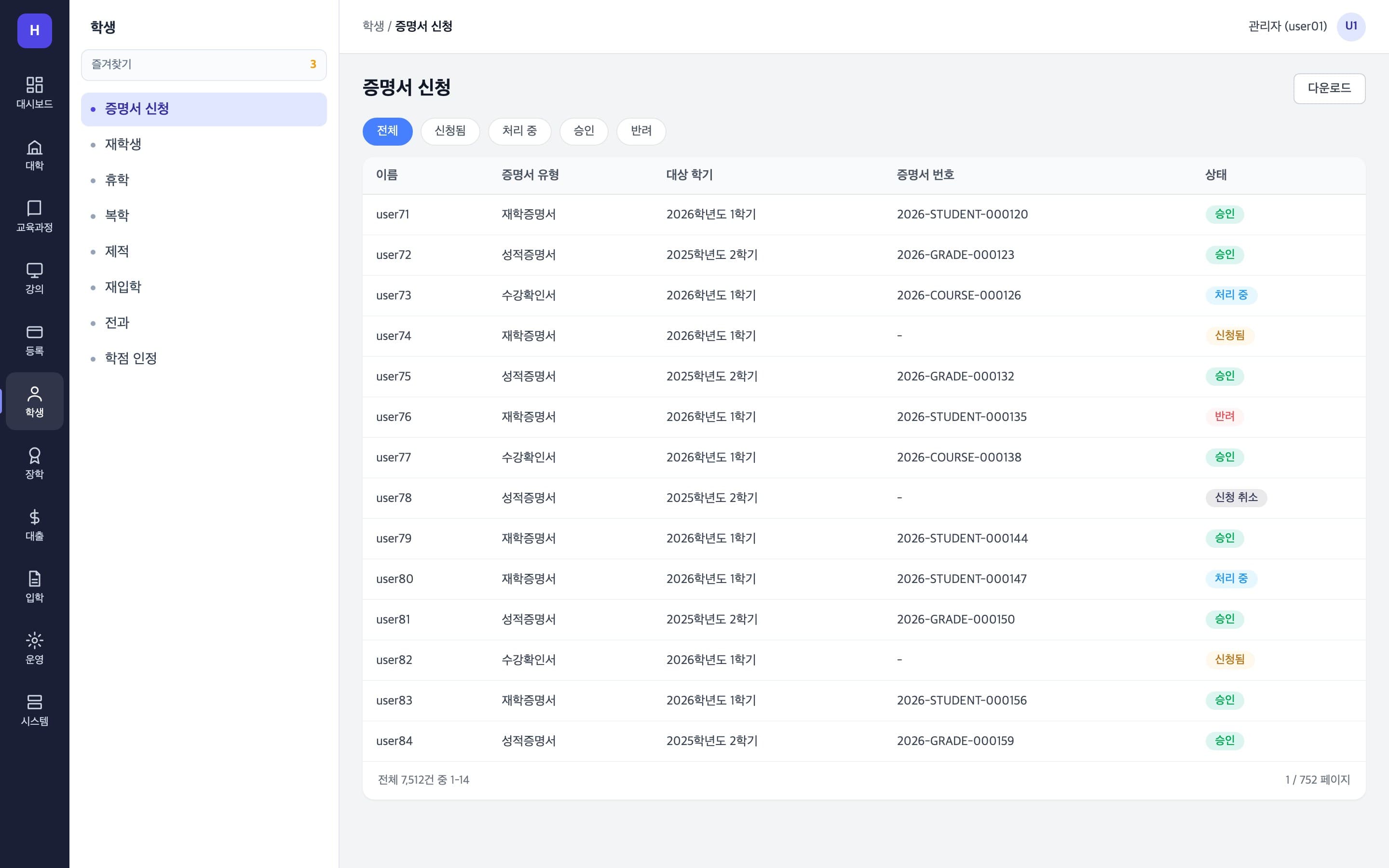The image size is (1389, 868).
Task: Open 재입학 menu item
Action: click(x=204, y=287)
